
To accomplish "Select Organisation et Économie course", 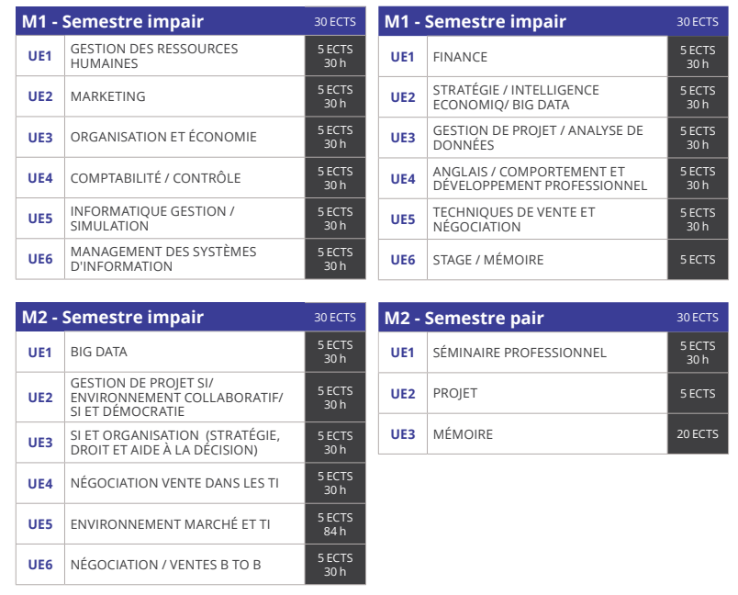I will click(x=163, y=137).
